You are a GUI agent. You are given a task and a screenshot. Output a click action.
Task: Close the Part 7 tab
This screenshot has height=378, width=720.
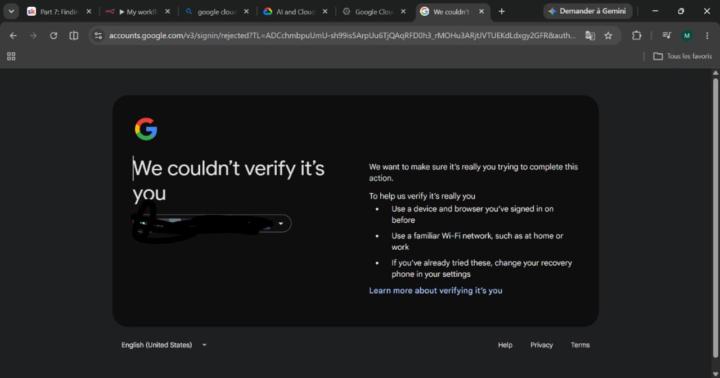pos(89,11)
